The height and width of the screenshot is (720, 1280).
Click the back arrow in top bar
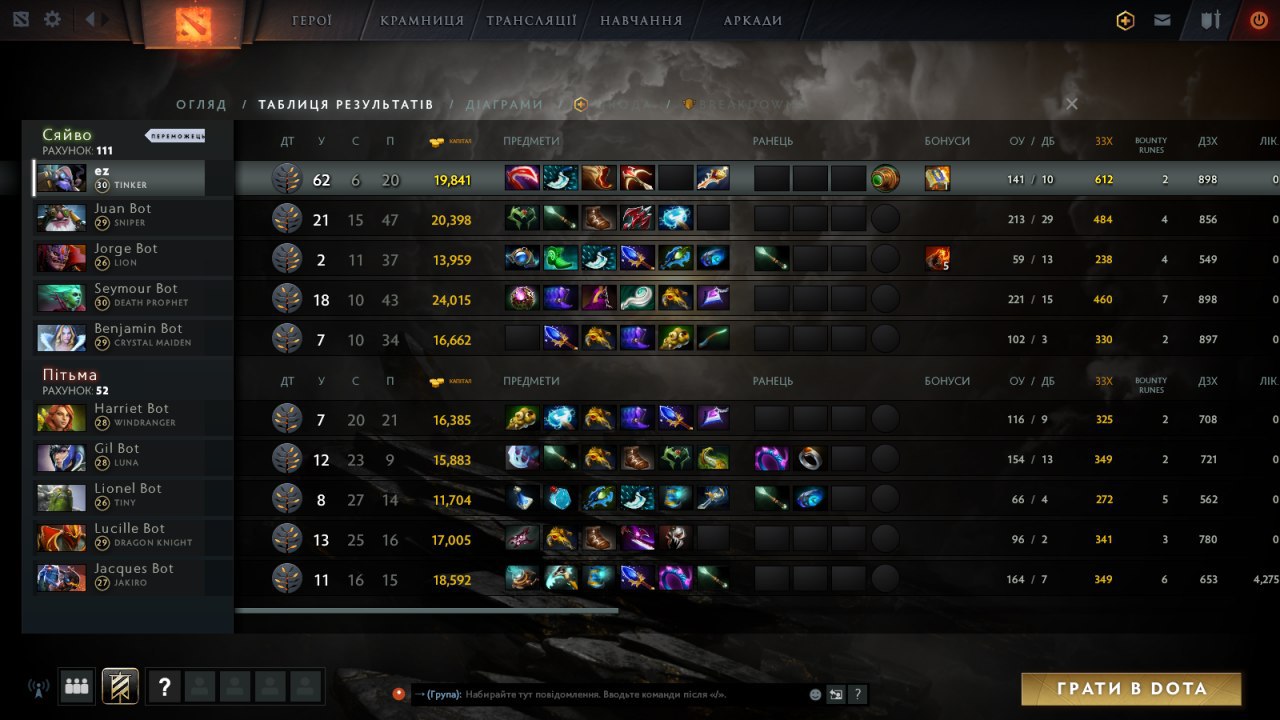tap(91, 19)
